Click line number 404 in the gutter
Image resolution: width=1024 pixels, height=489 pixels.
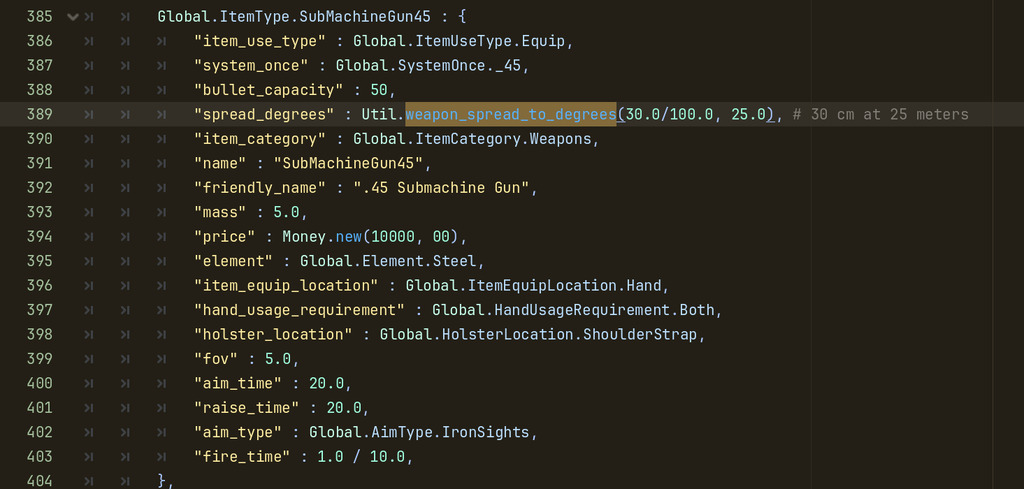[39, 481]
